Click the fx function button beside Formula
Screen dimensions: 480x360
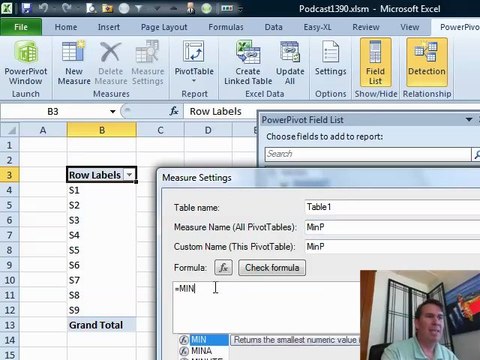point(223,267)
